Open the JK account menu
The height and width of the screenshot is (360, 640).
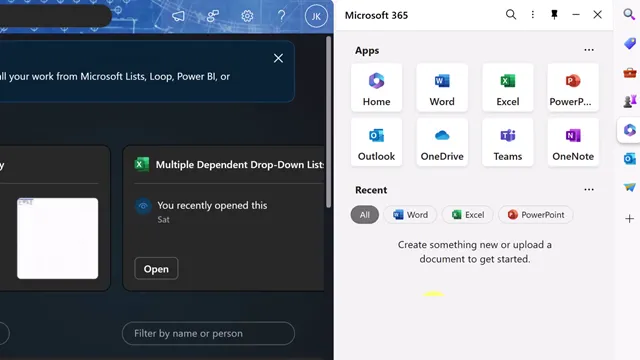click(316, 16)
